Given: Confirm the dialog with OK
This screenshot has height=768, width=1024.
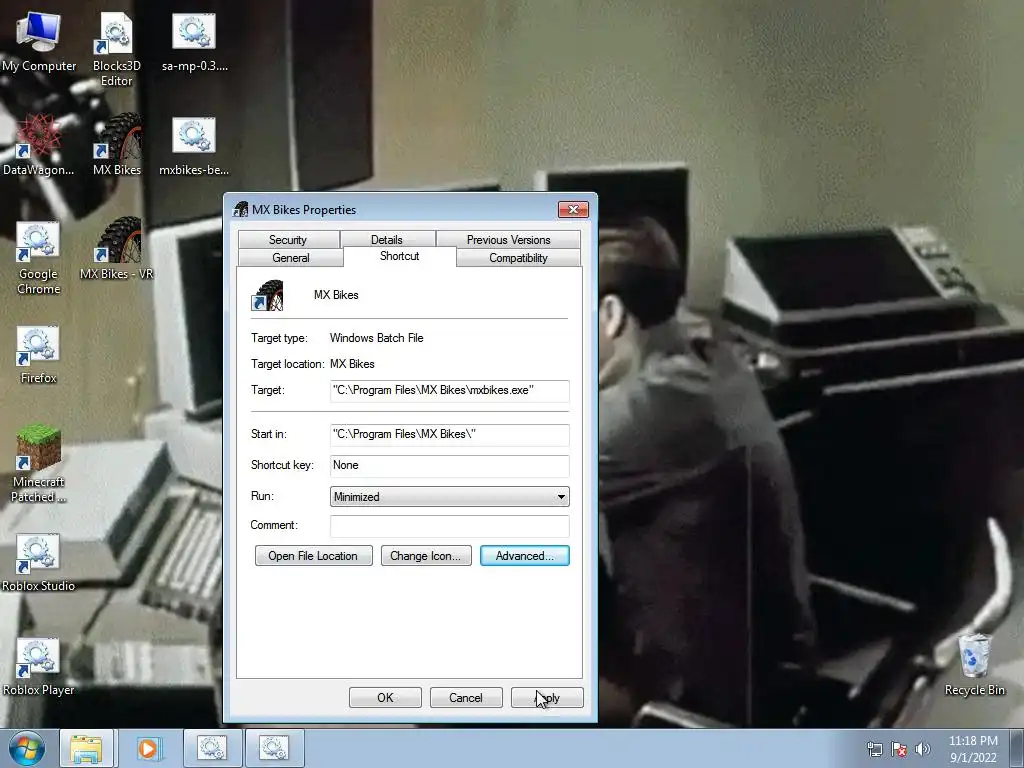Looking at the screenshot, I should pyautogui.click(x=385, y=697).
